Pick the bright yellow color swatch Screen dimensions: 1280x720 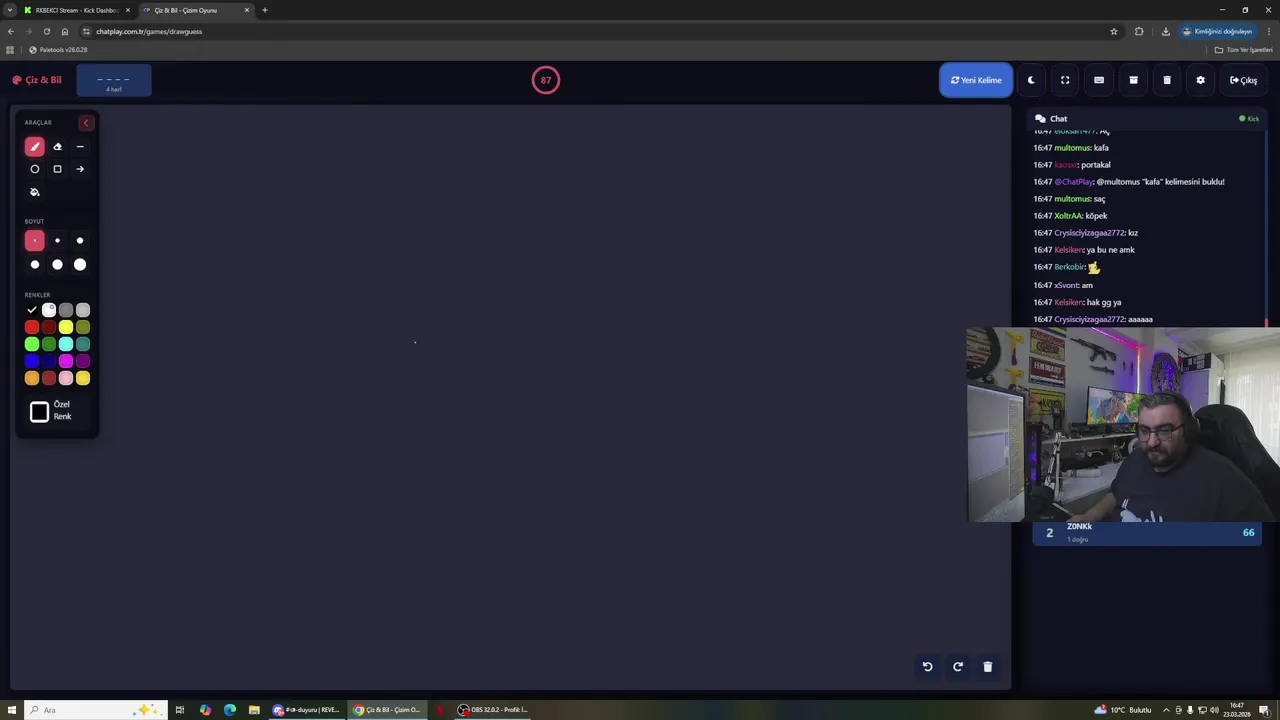tap(66, 327)
